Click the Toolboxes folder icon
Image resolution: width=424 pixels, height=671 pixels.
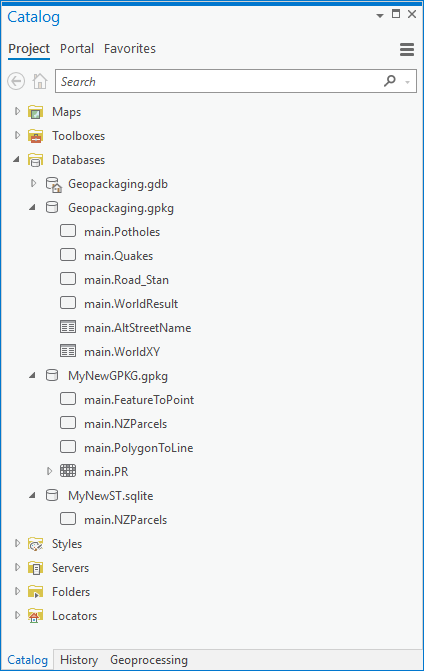(x=36, y=136)
